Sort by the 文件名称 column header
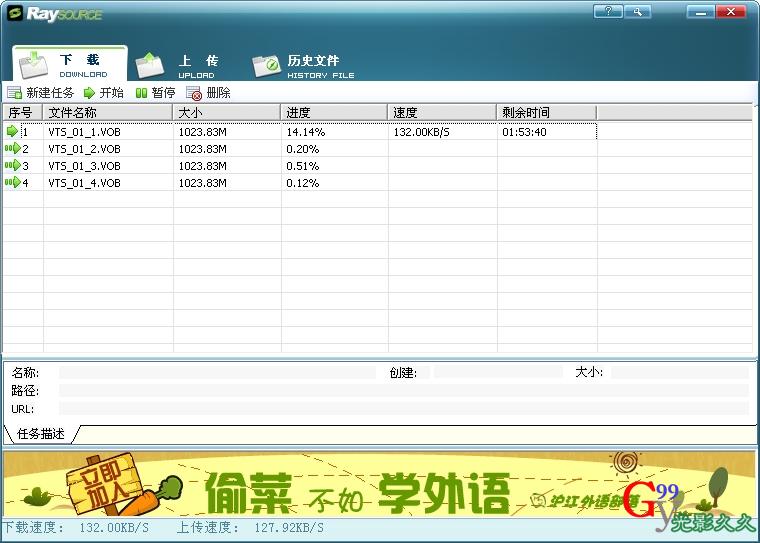The height and width of the screenshot is (543, 760). point(108,112)
